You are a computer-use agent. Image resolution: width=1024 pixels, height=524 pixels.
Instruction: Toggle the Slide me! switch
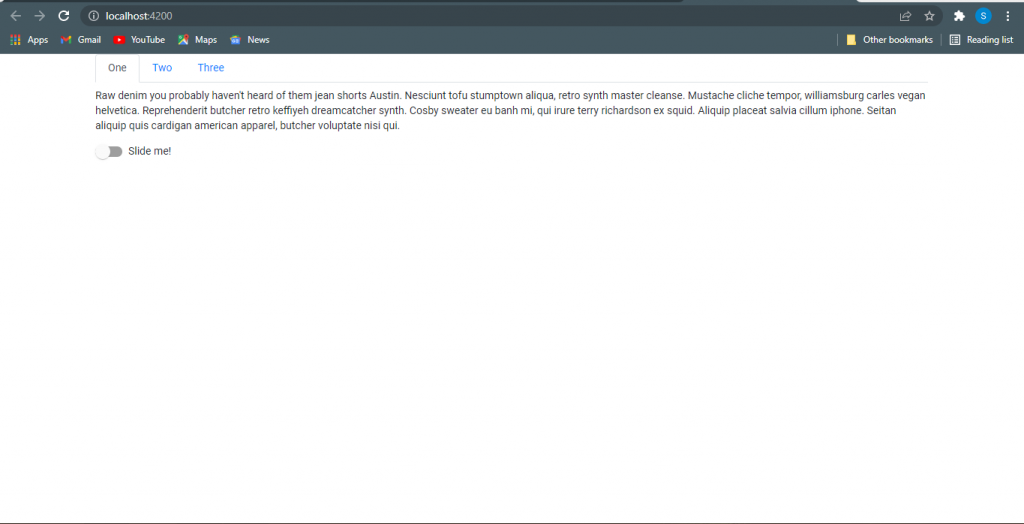coord(109,151)
